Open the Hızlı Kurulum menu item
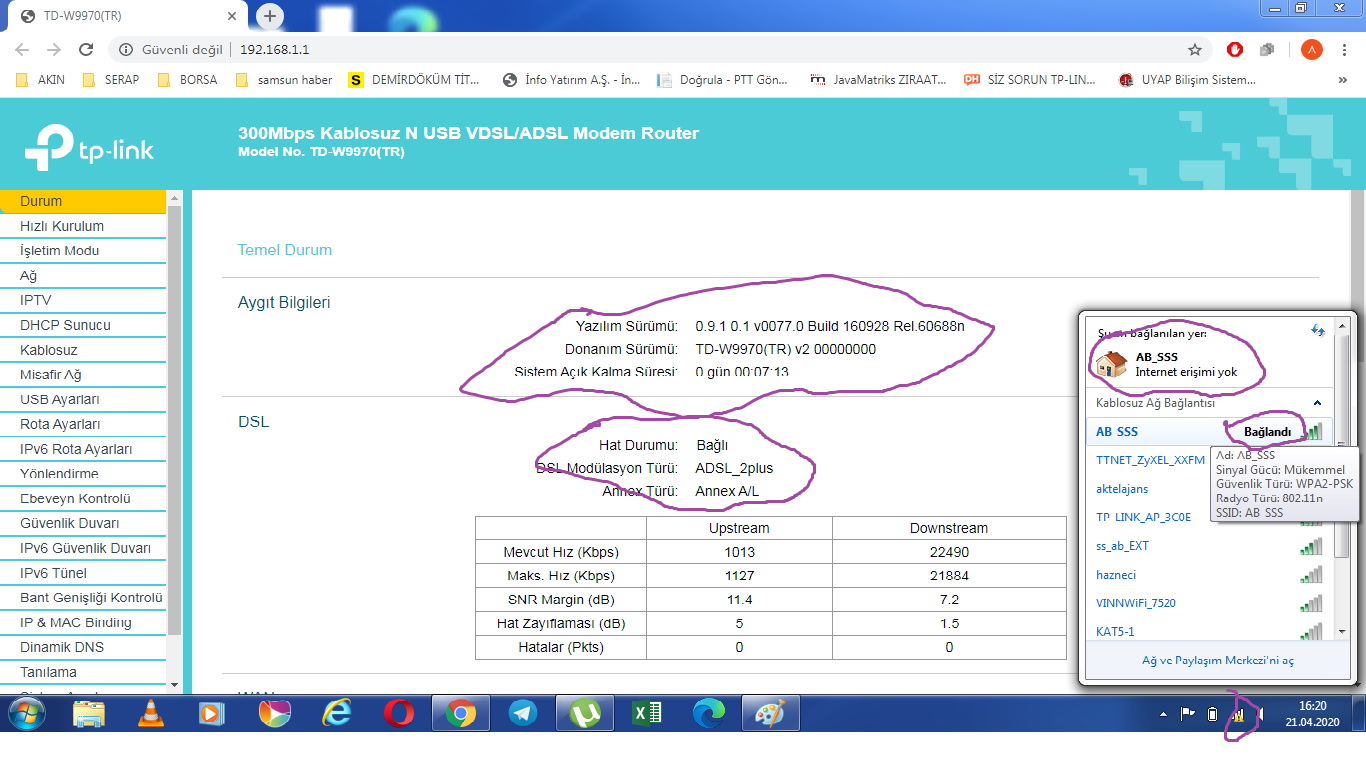The image size is (1366, 768). [83, 226]
